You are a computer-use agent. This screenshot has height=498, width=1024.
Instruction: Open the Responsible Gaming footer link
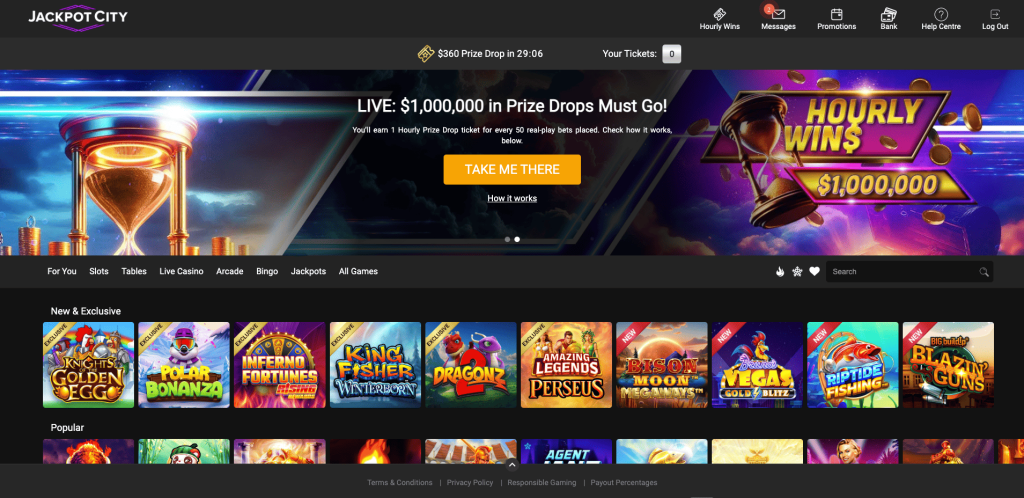pos(542,483)
